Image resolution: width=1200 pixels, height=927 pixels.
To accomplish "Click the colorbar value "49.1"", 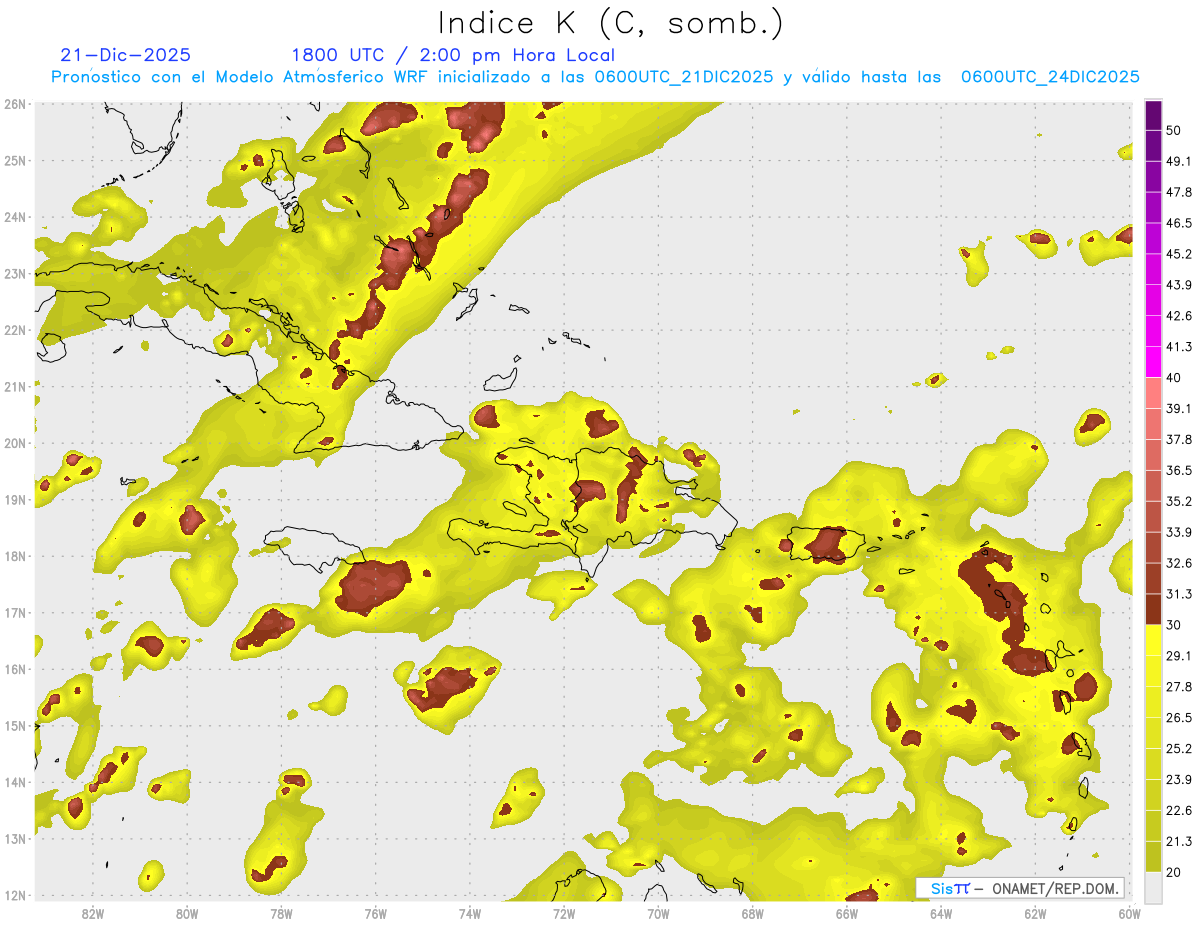I will 1178,161.
